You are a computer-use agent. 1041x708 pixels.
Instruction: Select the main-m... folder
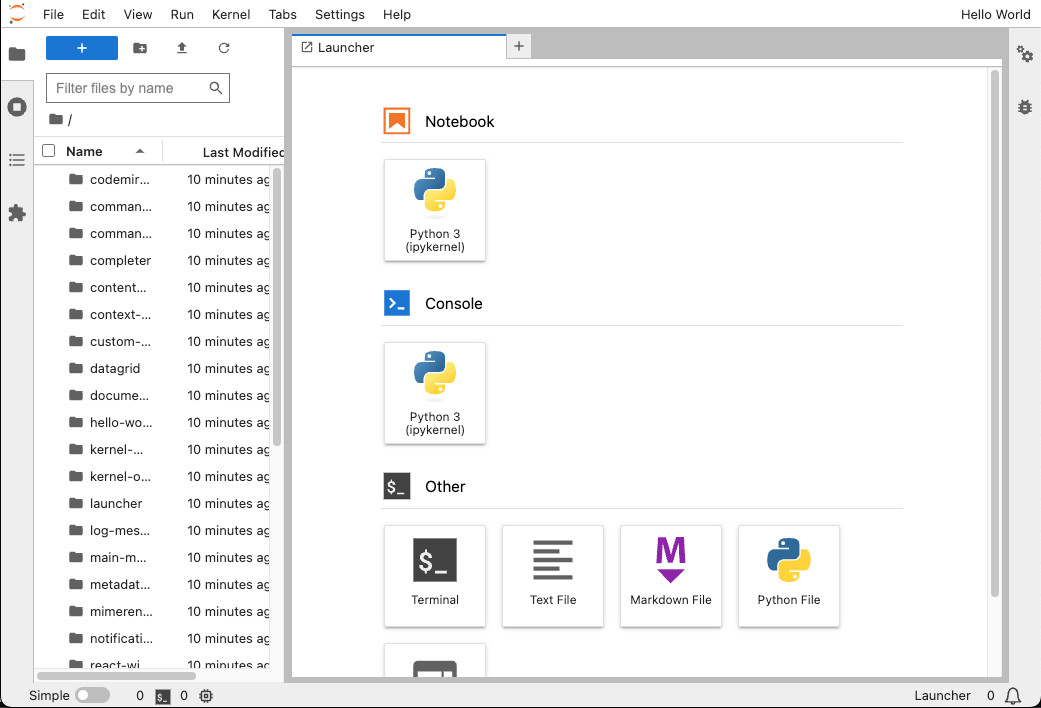[x=153, y=557]
